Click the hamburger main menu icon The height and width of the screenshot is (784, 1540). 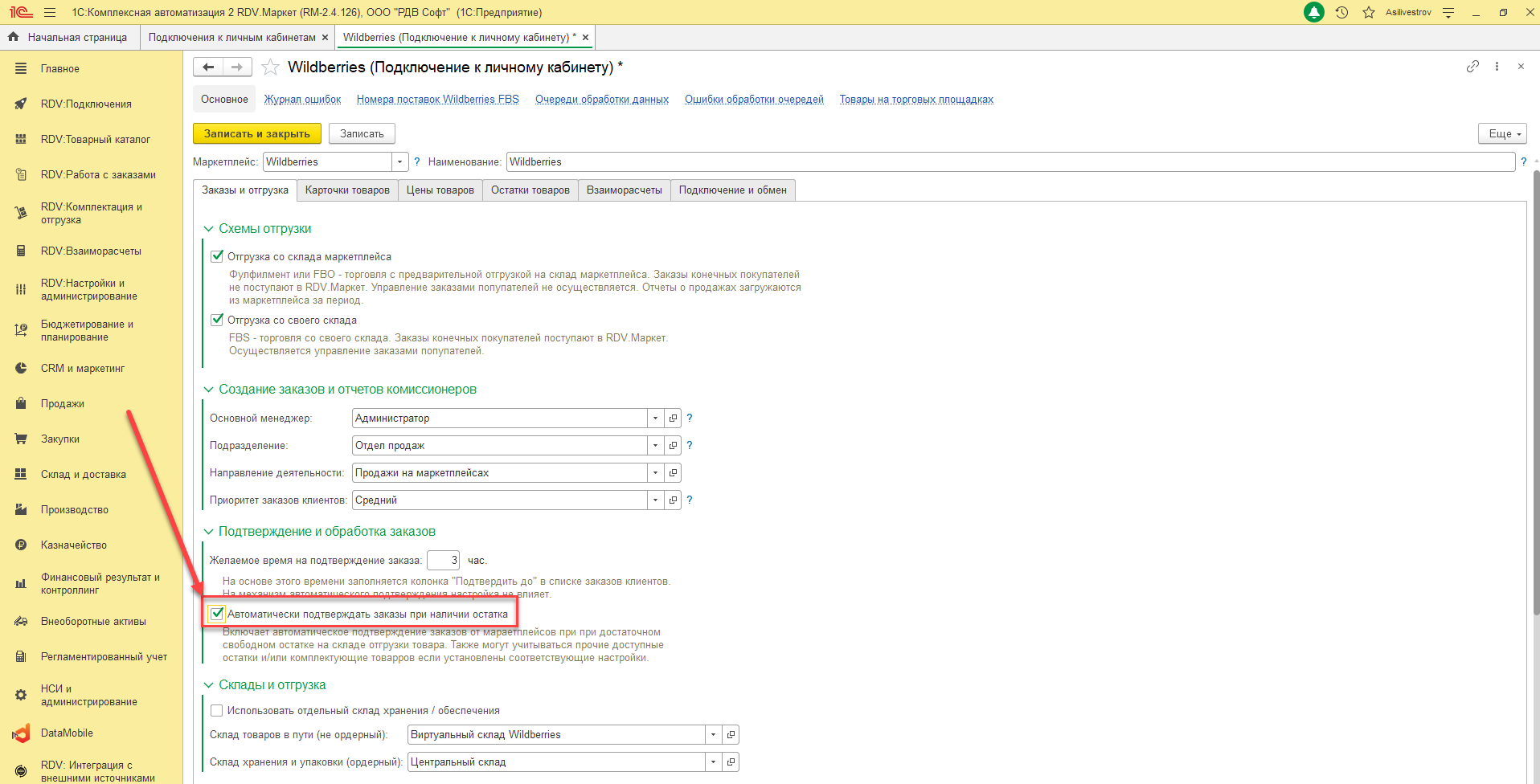[50, 12]
